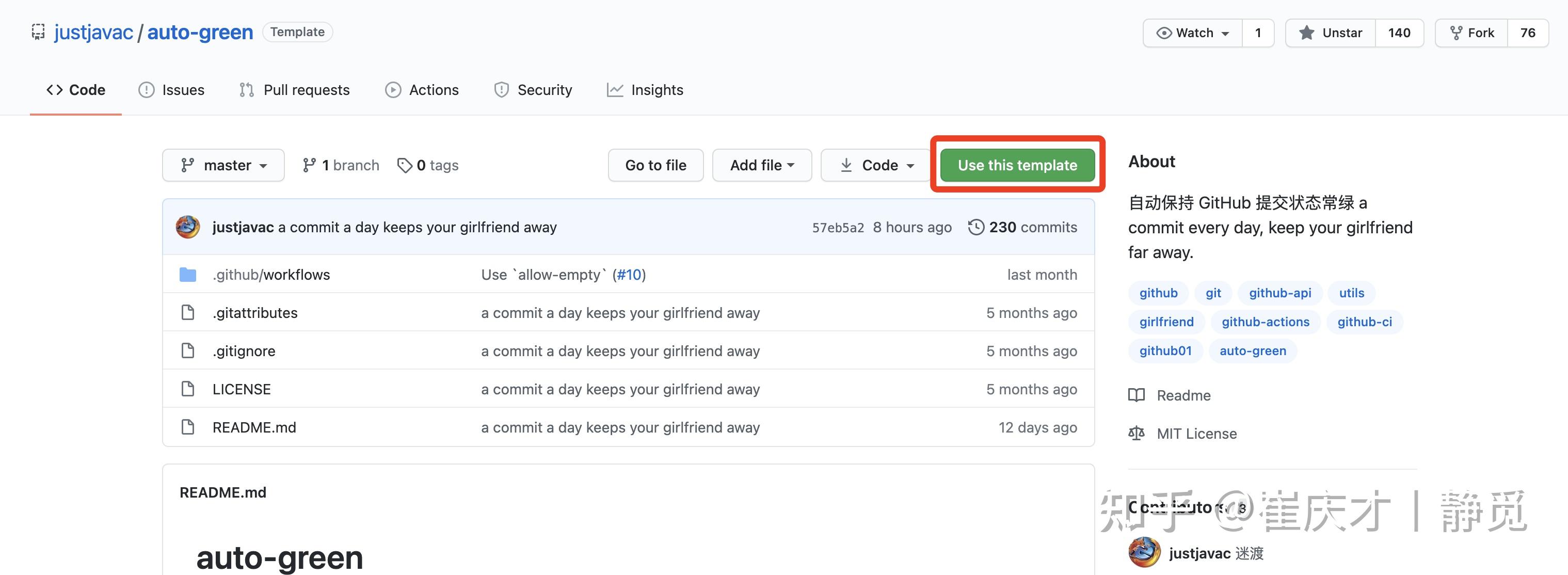
Task: Click the folder icon for .github/workflows
Action: (x=188, y=275)
